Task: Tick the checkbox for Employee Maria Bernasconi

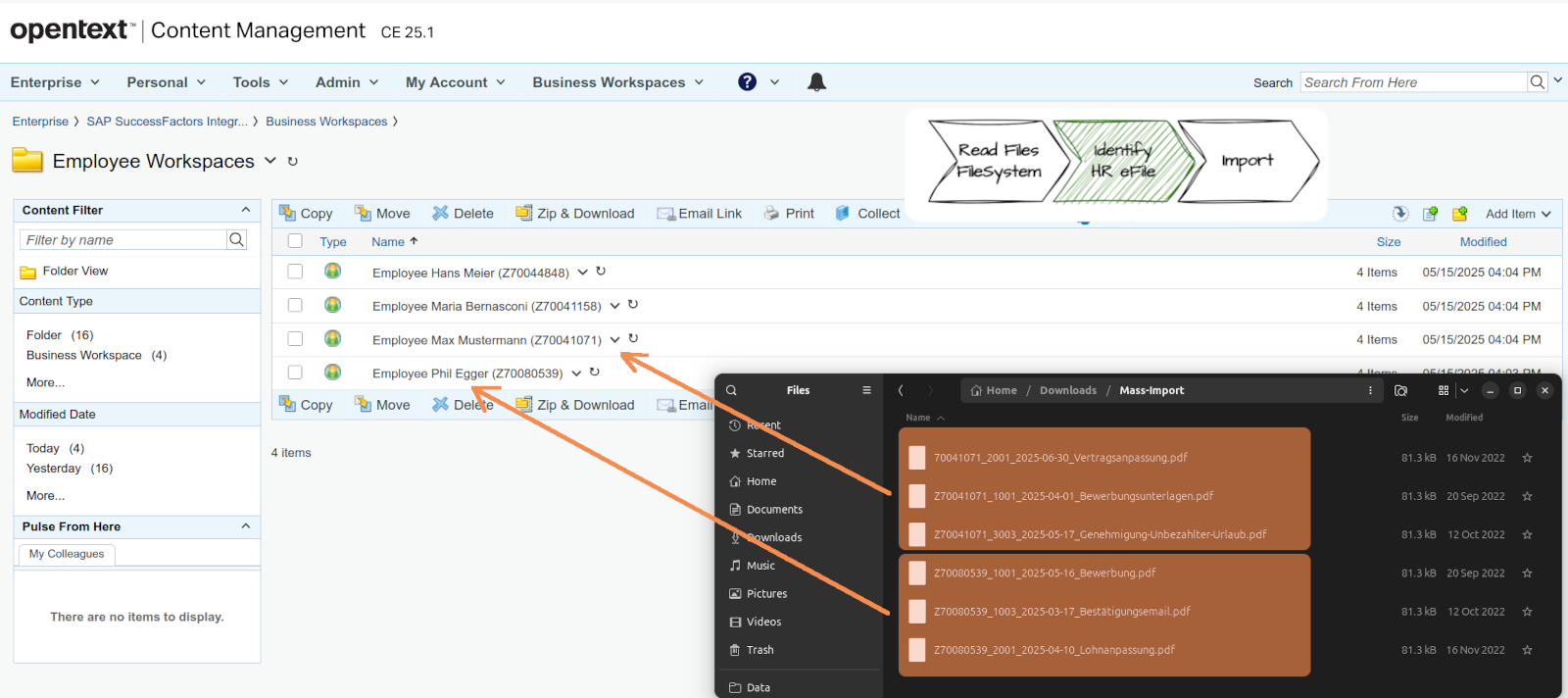Action: coord(295,305)
